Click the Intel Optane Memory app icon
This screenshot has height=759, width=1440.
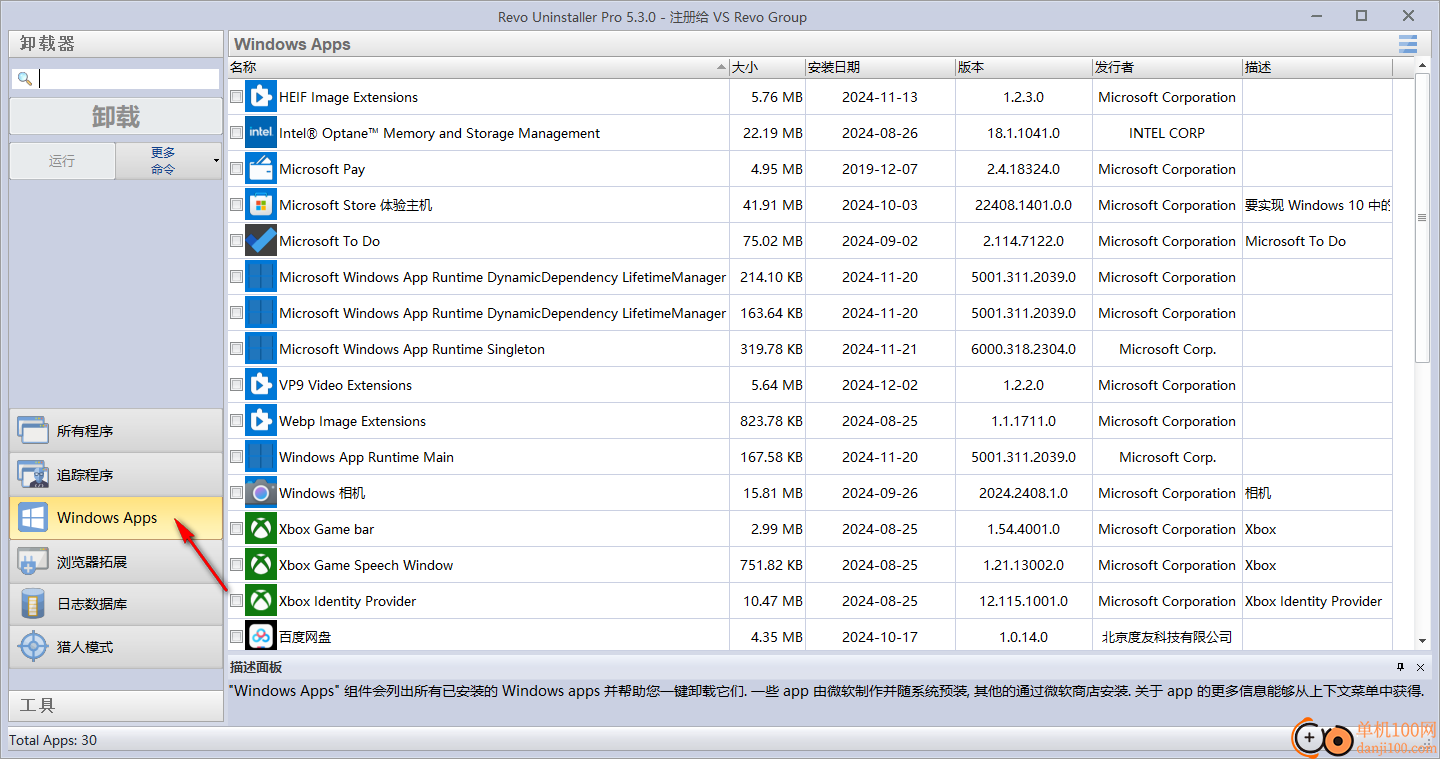coord(260,133)
